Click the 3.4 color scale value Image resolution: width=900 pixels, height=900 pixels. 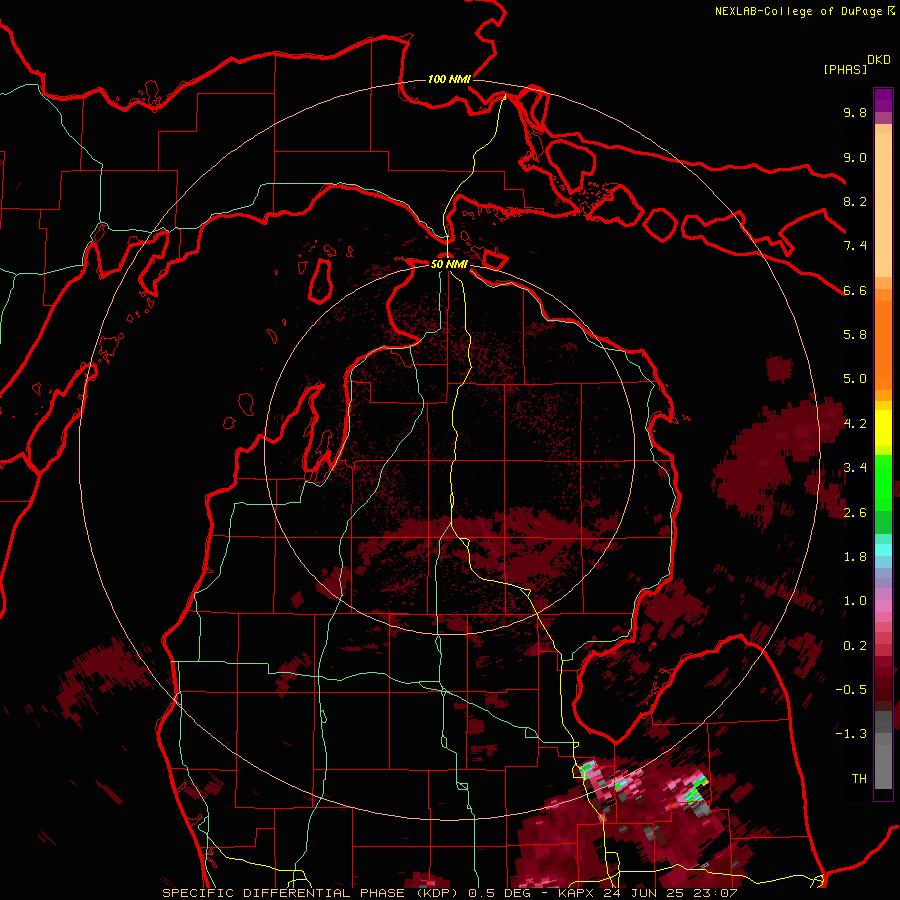pyautogui.click(x=855, y=468)
